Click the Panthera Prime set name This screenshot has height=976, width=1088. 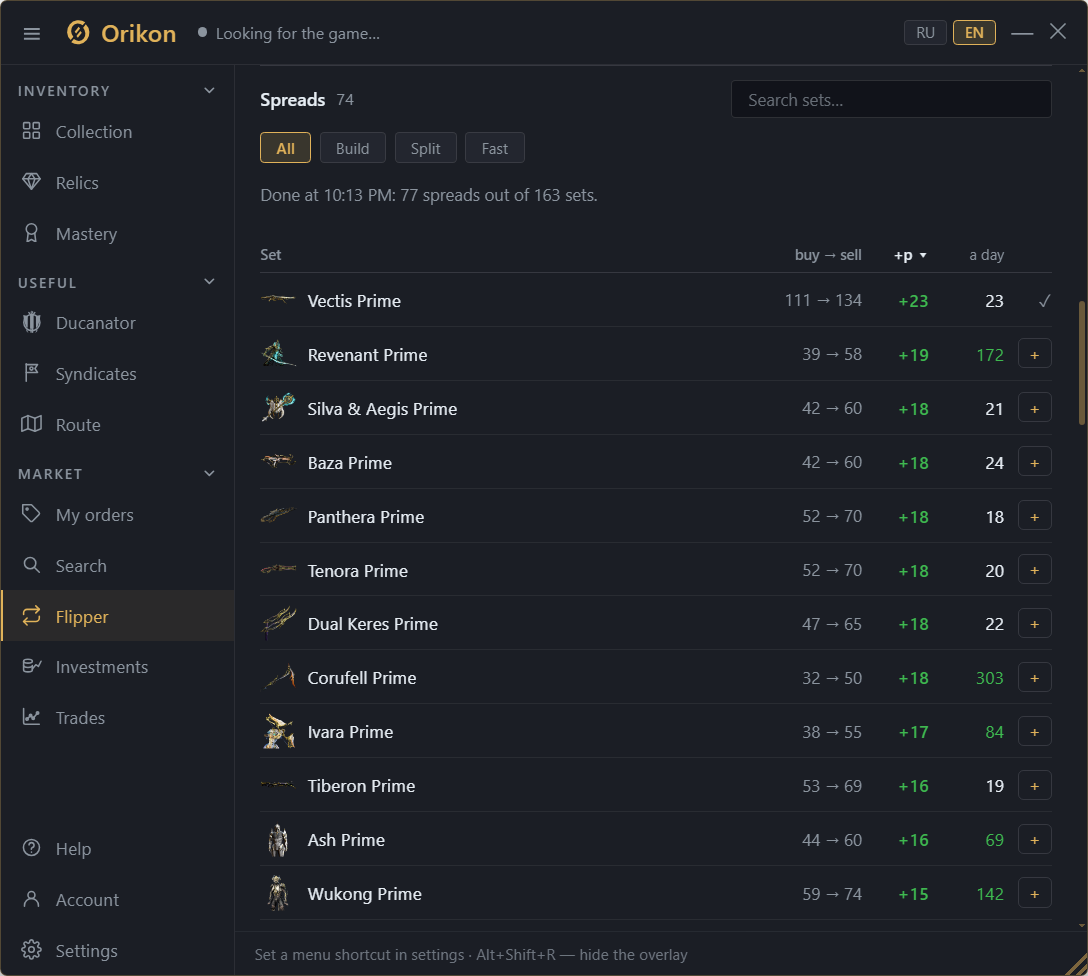tap(366, 517)
